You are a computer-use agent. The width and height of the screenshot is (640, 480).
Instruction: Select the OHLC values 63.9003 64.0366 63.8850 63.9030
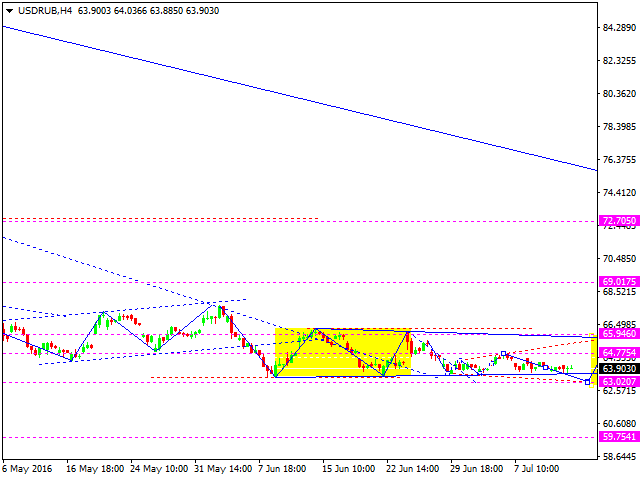148,11
